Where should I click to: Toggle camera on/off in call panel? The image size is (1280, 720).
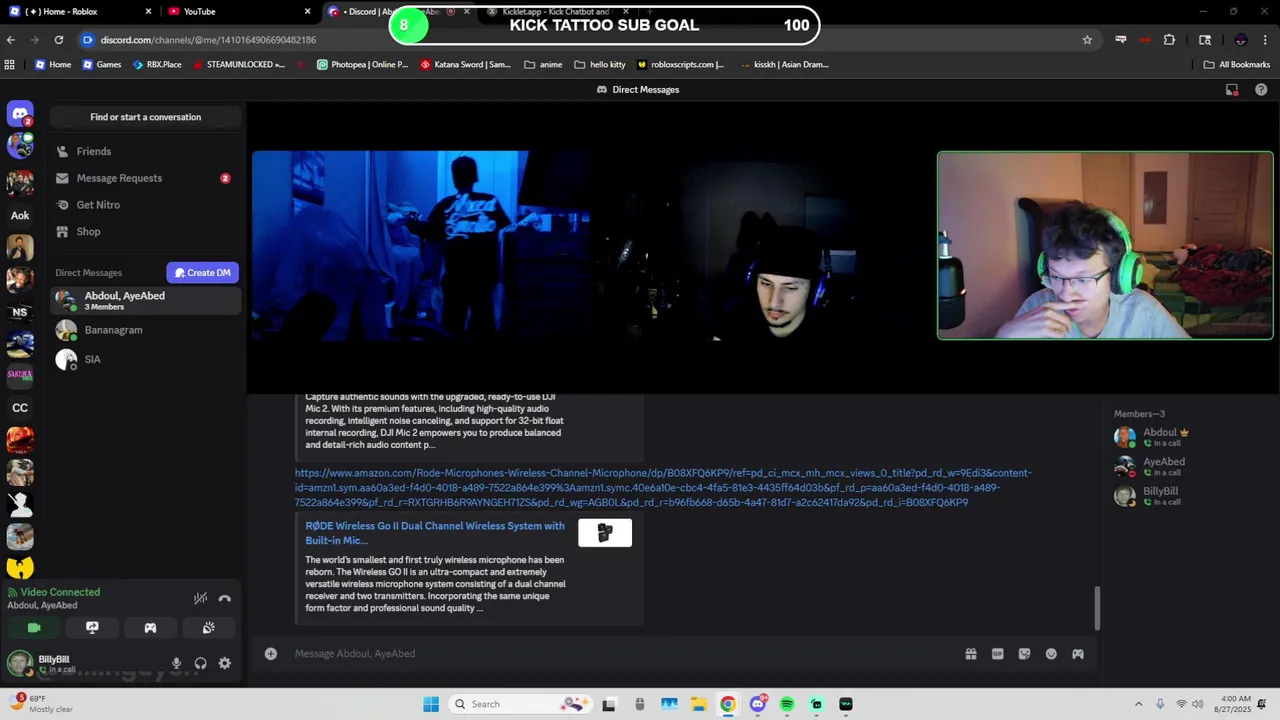point(34,628)
